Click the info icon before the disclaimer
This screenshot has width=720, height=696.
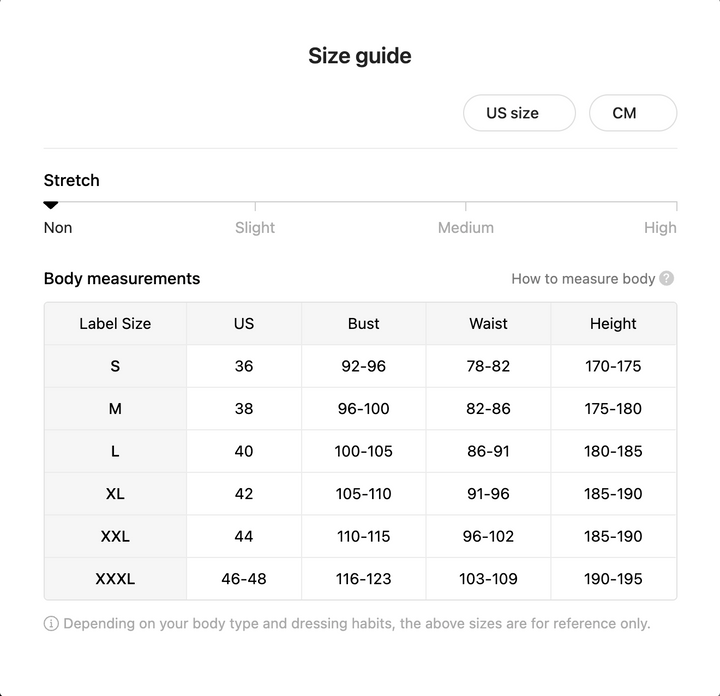click(51, 623)
